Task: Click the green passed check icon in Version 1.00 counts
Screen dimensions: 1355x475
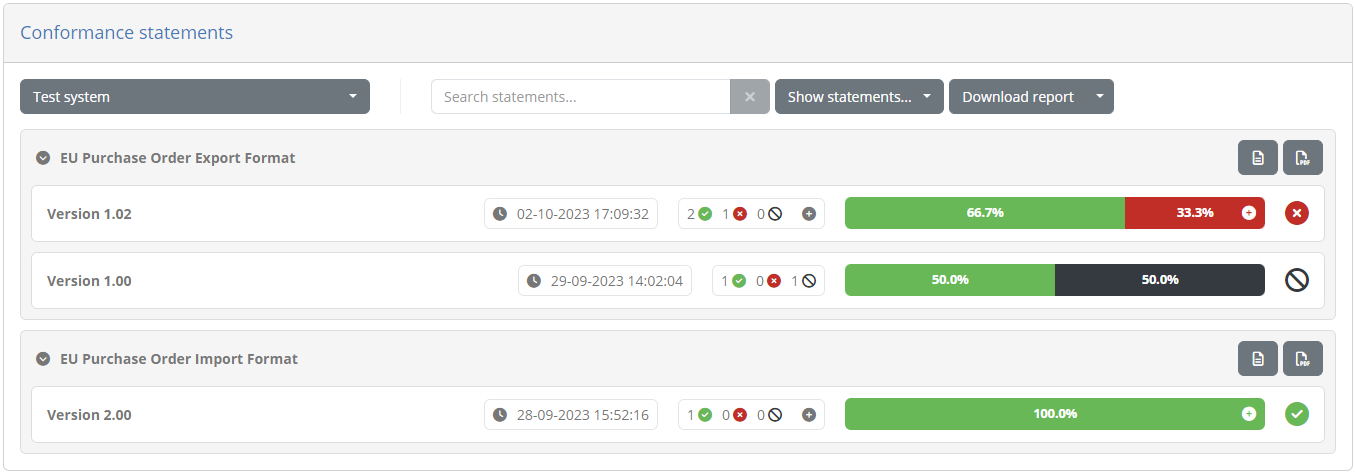Action: pyautogui.click(x=739, y=281)
